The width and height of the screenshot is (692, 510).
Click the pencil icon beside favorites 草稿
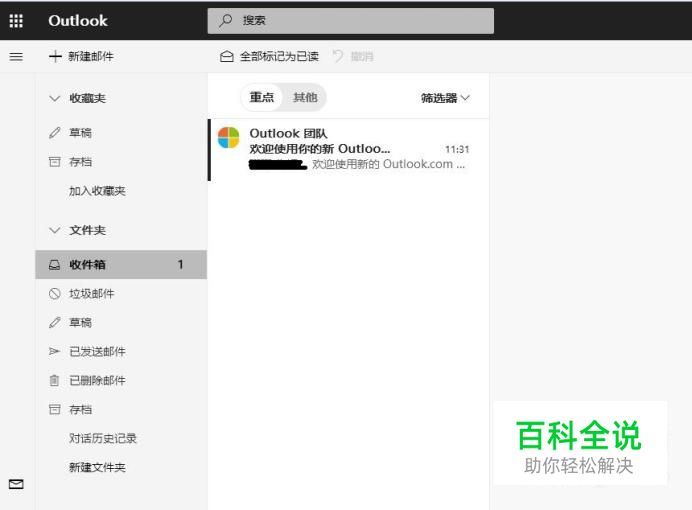tap(55, 132)
